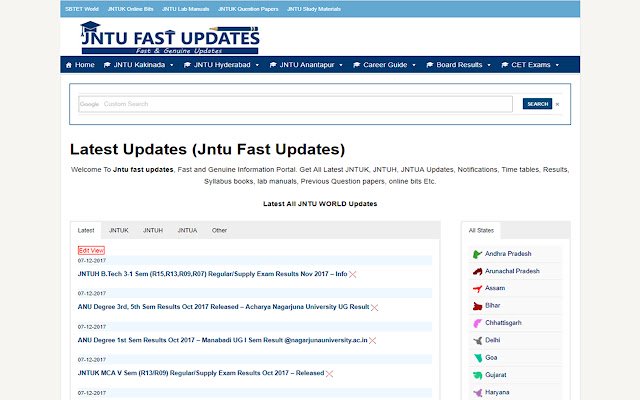Click the Latest Updates (Jntu Fast Updates) heading
The image size is (640, 400).
coord(207,149)
